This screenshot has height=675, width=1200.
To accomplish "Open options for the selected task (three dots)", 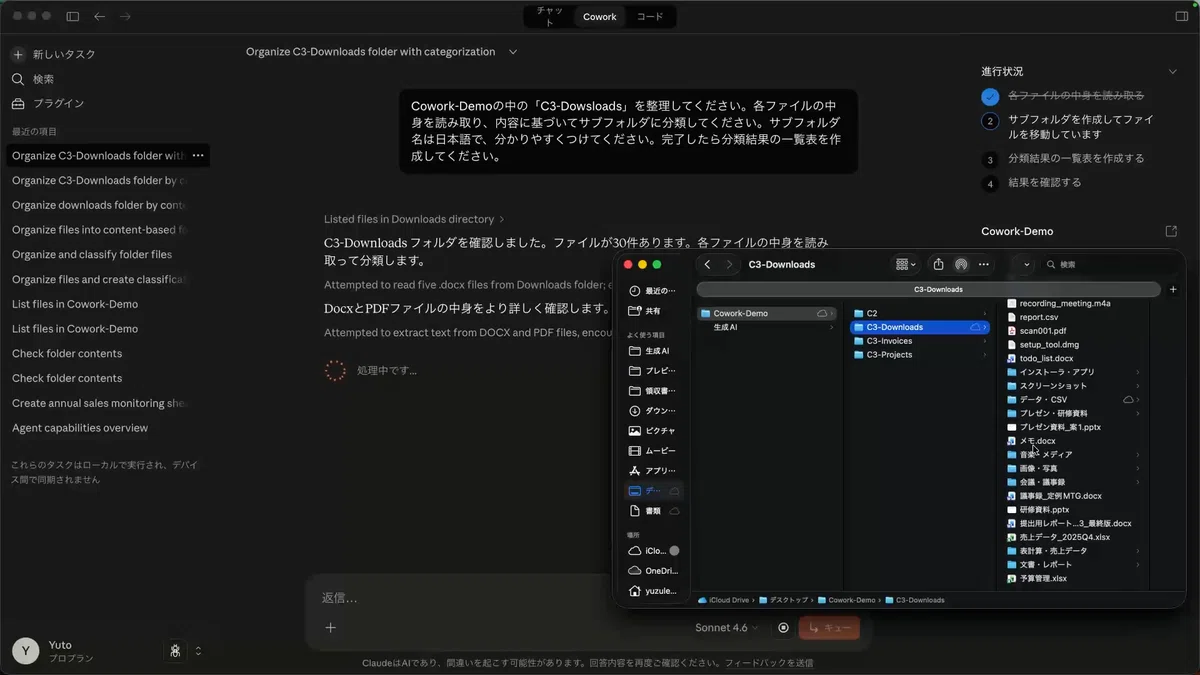I will (x=198, y=155).
